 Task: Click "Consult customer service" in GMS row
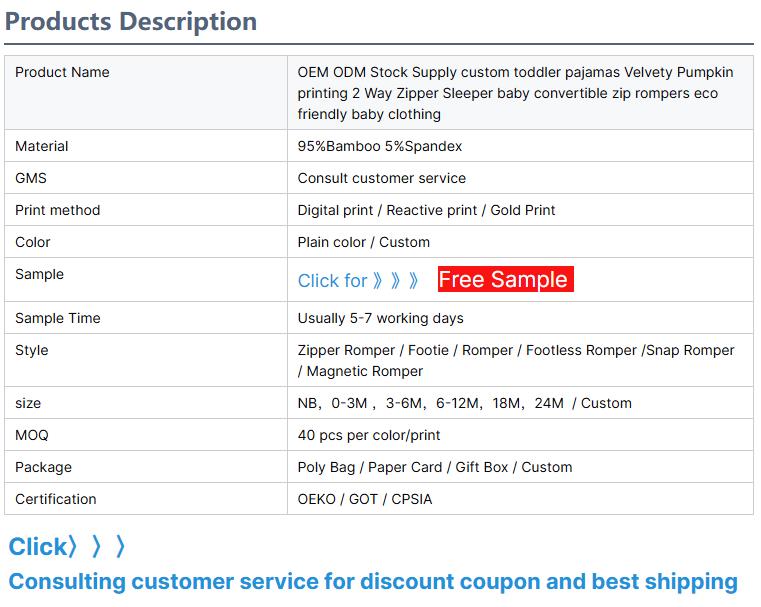click(x=381, y=178)
